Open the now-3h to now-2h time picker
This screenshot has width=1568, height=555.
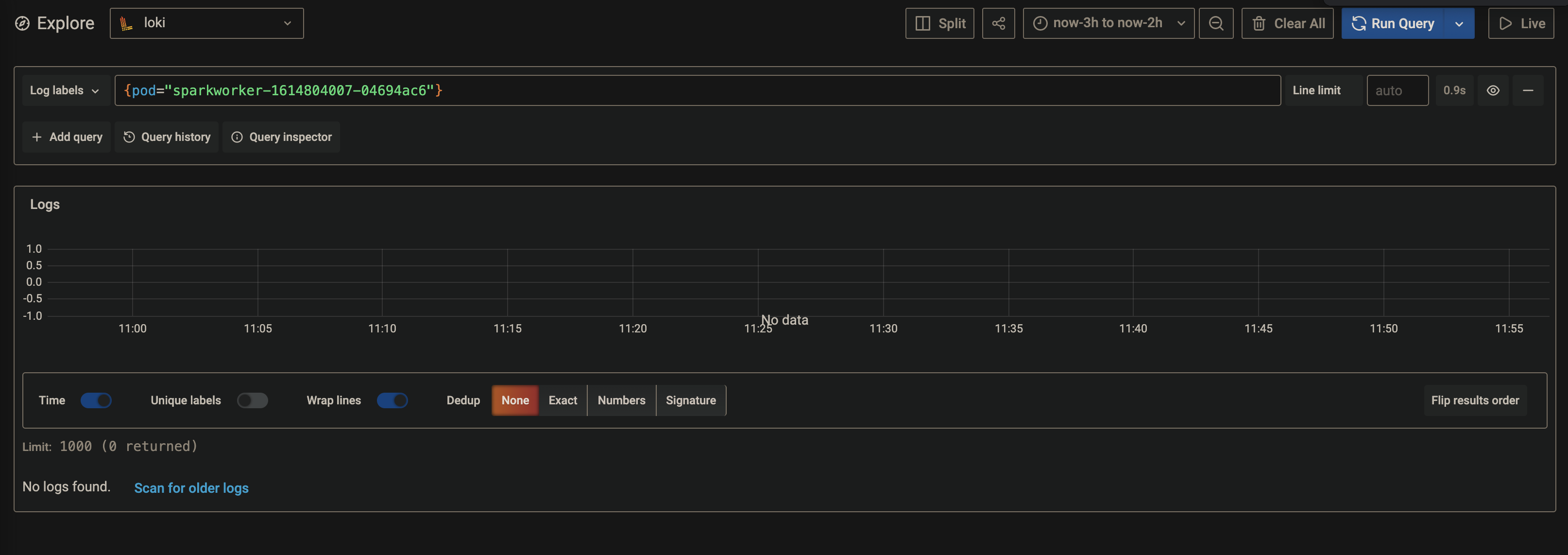point(1108,22)
